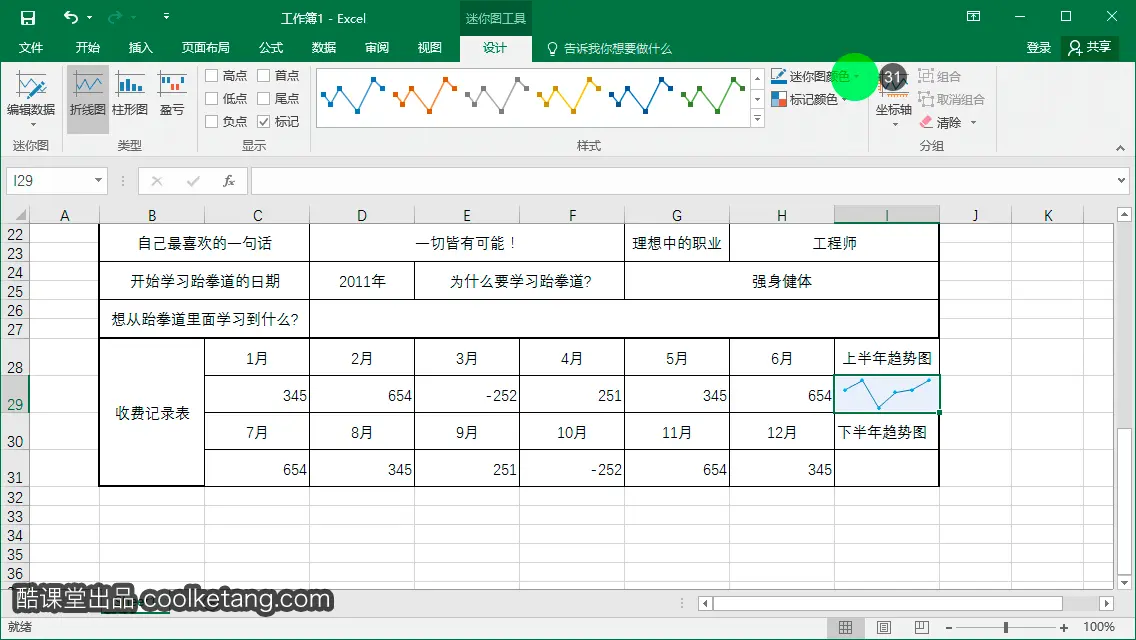Viewport: 1136px width, 640px height.
Task: Open the 清除 dropdown arrow
Action: tap(973, 122)
